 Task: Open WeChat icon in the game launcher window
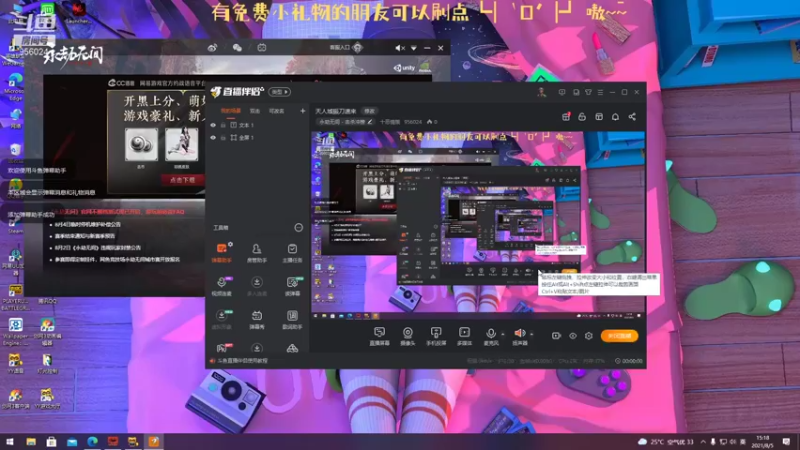(237, 48)
